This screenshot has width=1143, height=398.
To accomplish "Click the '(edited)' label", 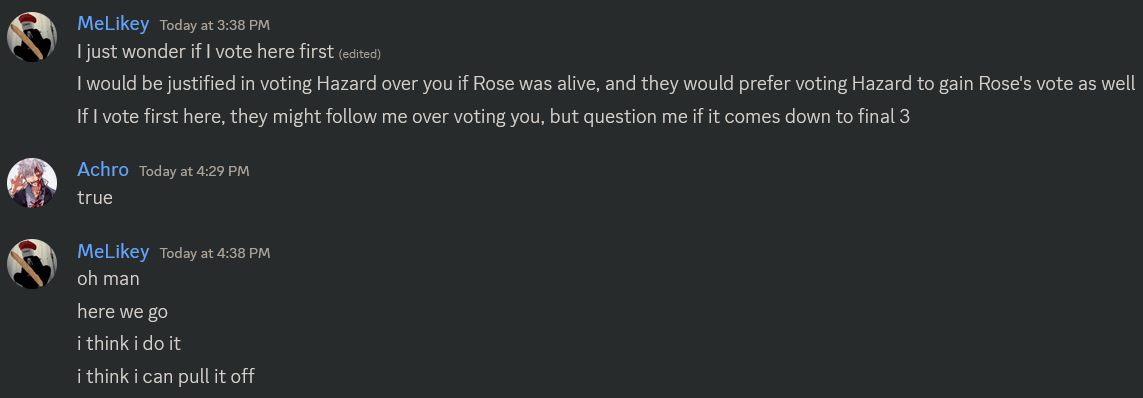I will tap(359, 54).
